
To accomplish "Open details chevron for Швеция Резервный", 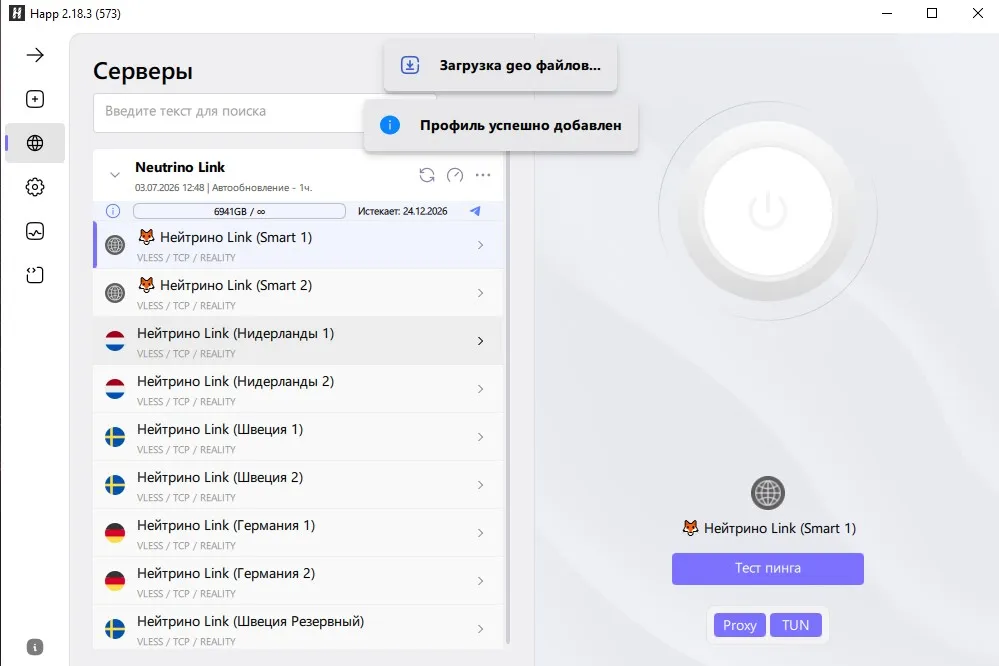I will 480,629.
